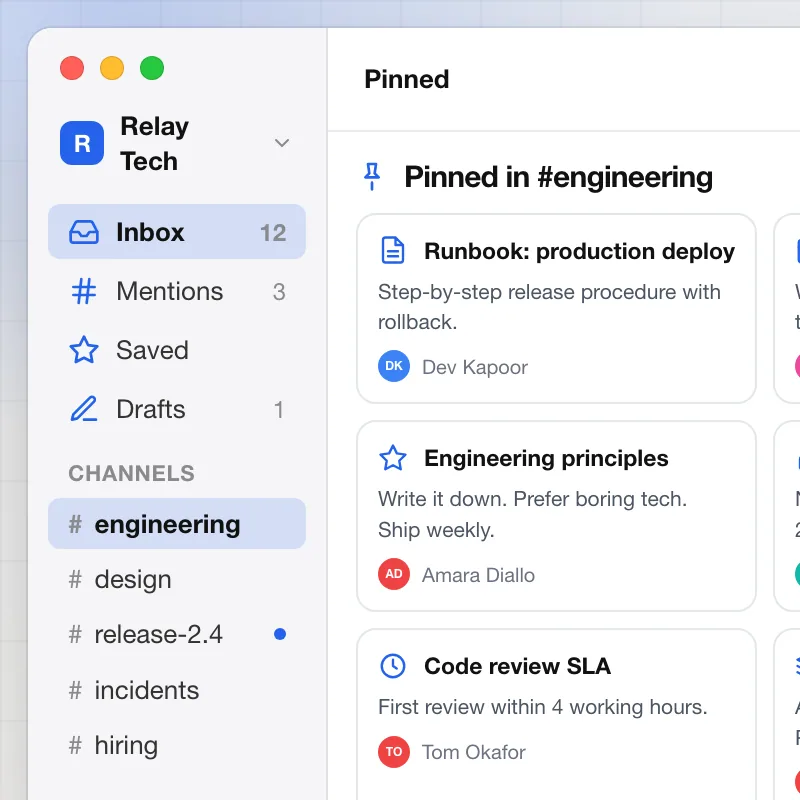Open the release-2.4 channel
This screenshot has height=800, width=800.
tap(177, 635)
